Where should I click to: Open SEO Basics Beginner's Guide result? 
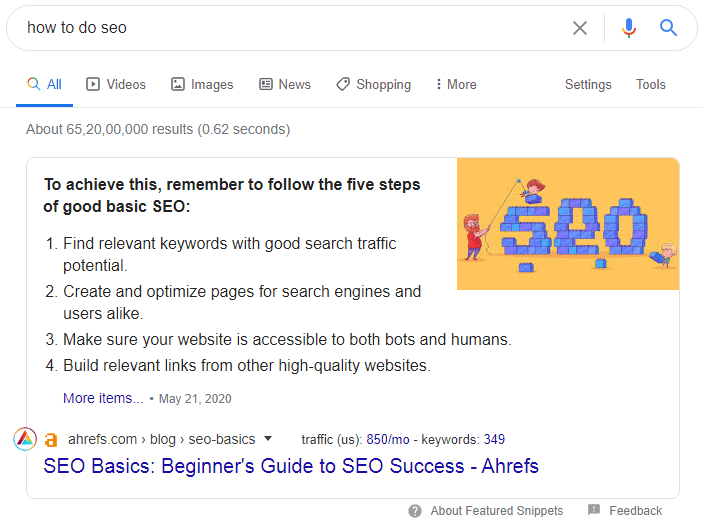pyautogui.click(x=291, y=466)
